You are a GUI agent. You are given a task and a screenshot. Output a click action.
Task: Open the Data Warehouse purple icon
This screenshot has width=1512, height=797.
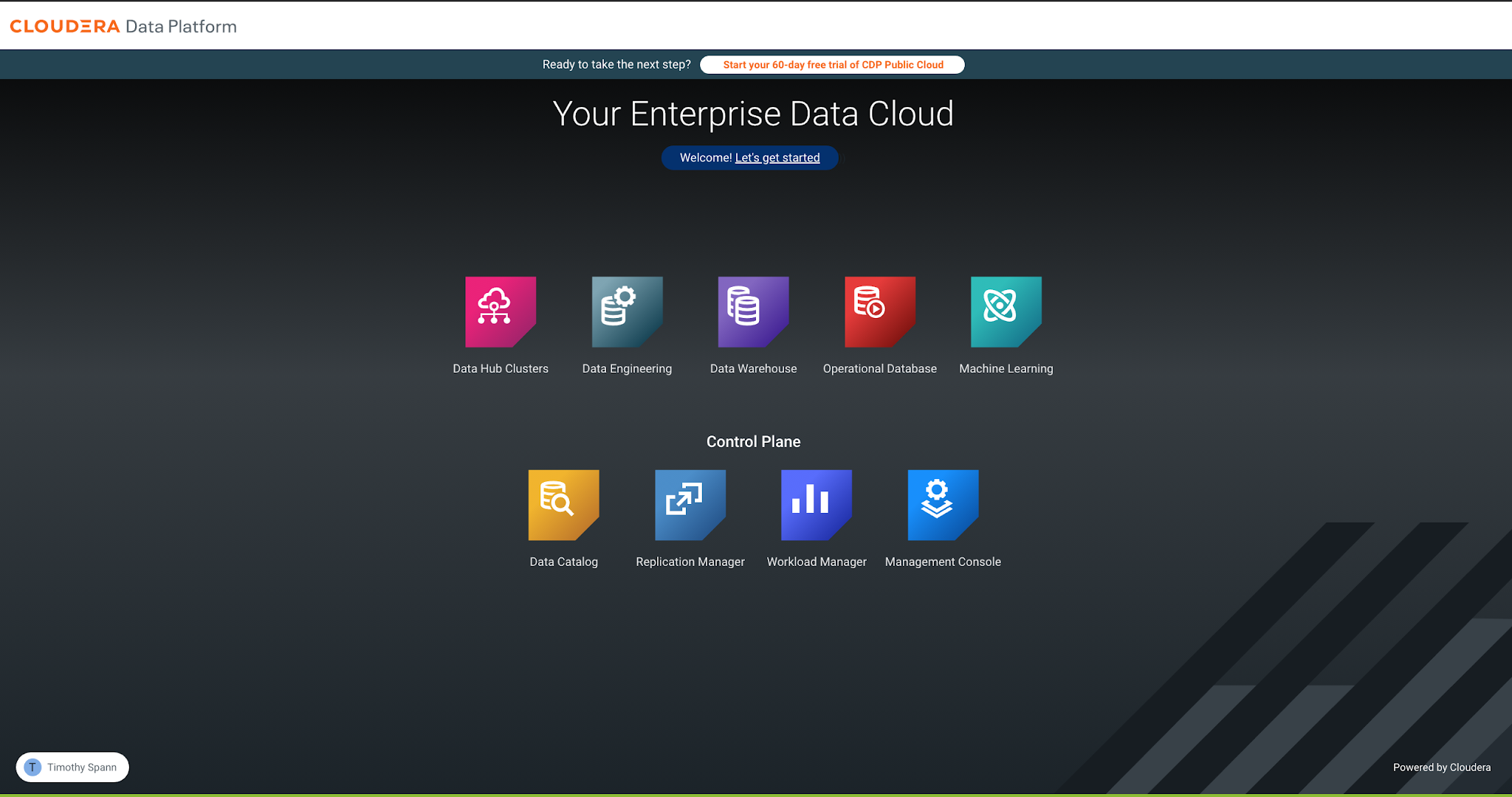click(x=753, y=311)
